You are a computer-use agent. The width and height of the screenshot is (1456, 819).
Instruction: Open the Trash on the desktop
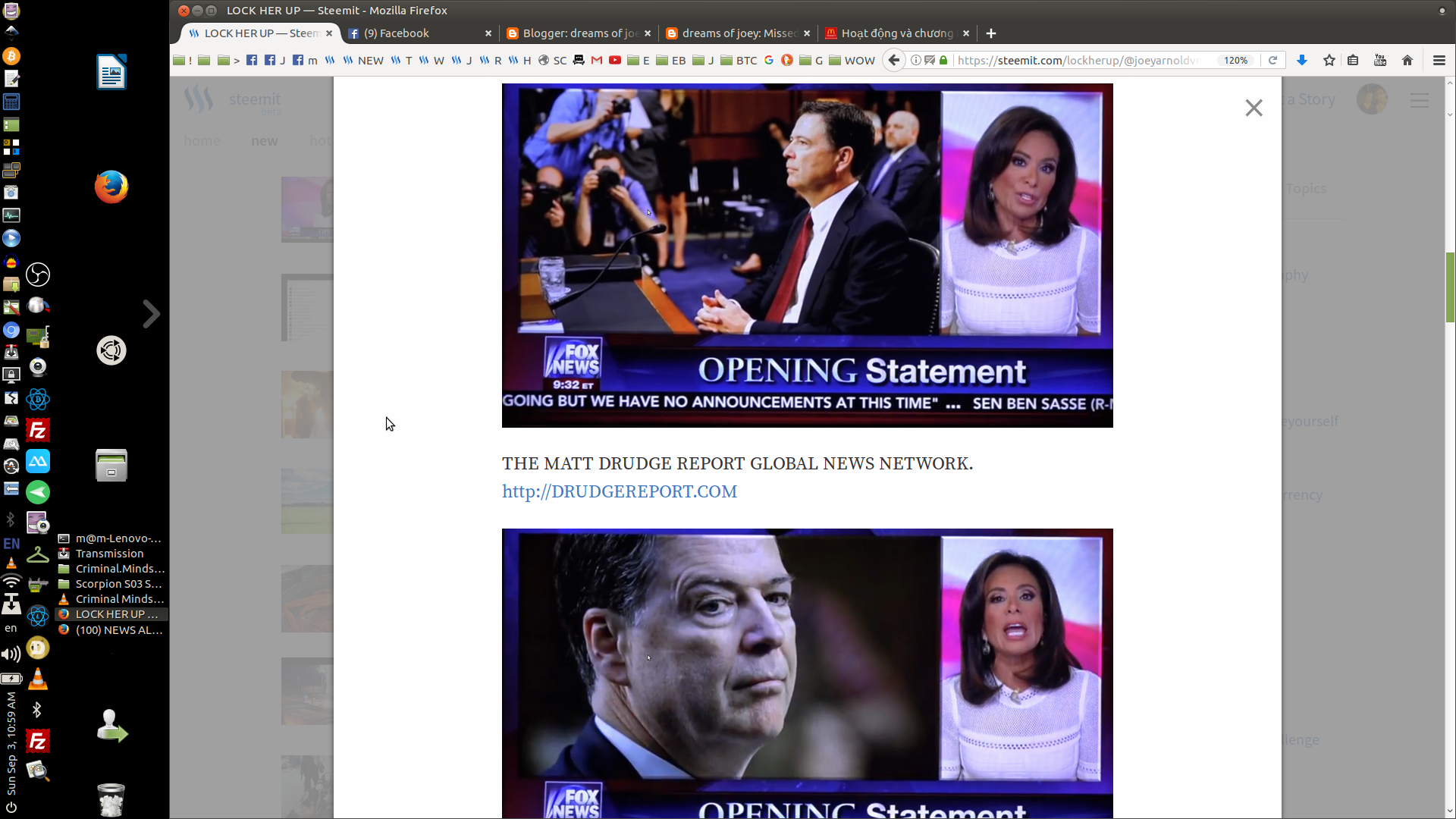[111, 799]
